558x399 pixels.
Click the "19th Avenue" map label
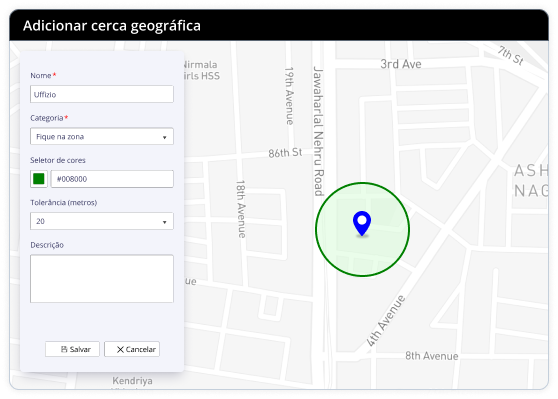(290, 96)
